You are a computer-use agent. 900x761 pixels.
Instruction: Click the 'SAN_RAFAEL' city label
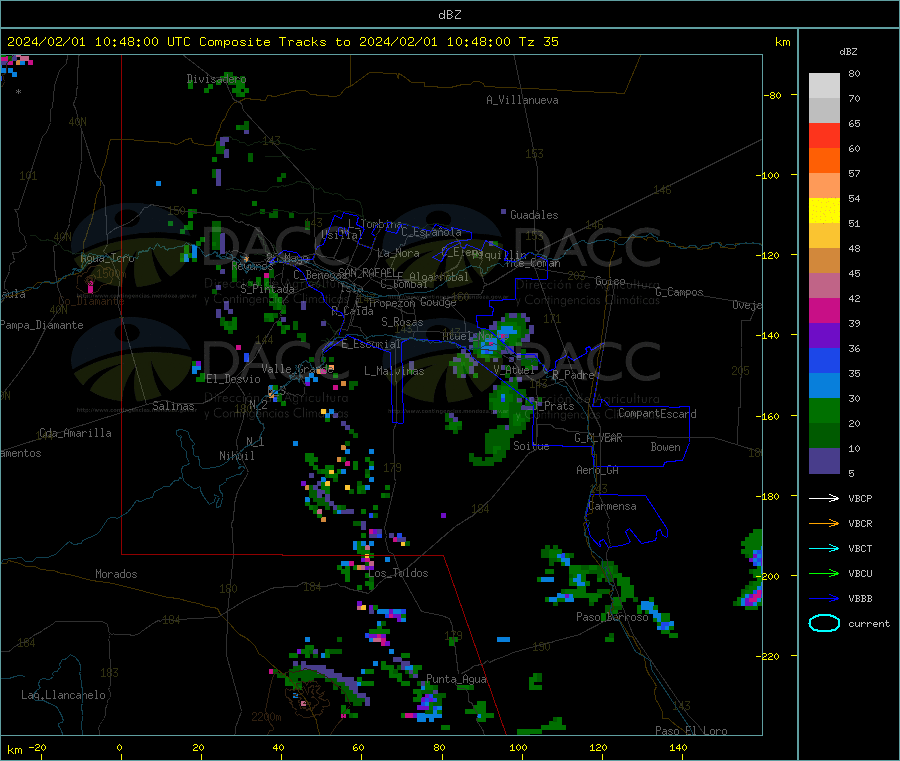[367, 272]
